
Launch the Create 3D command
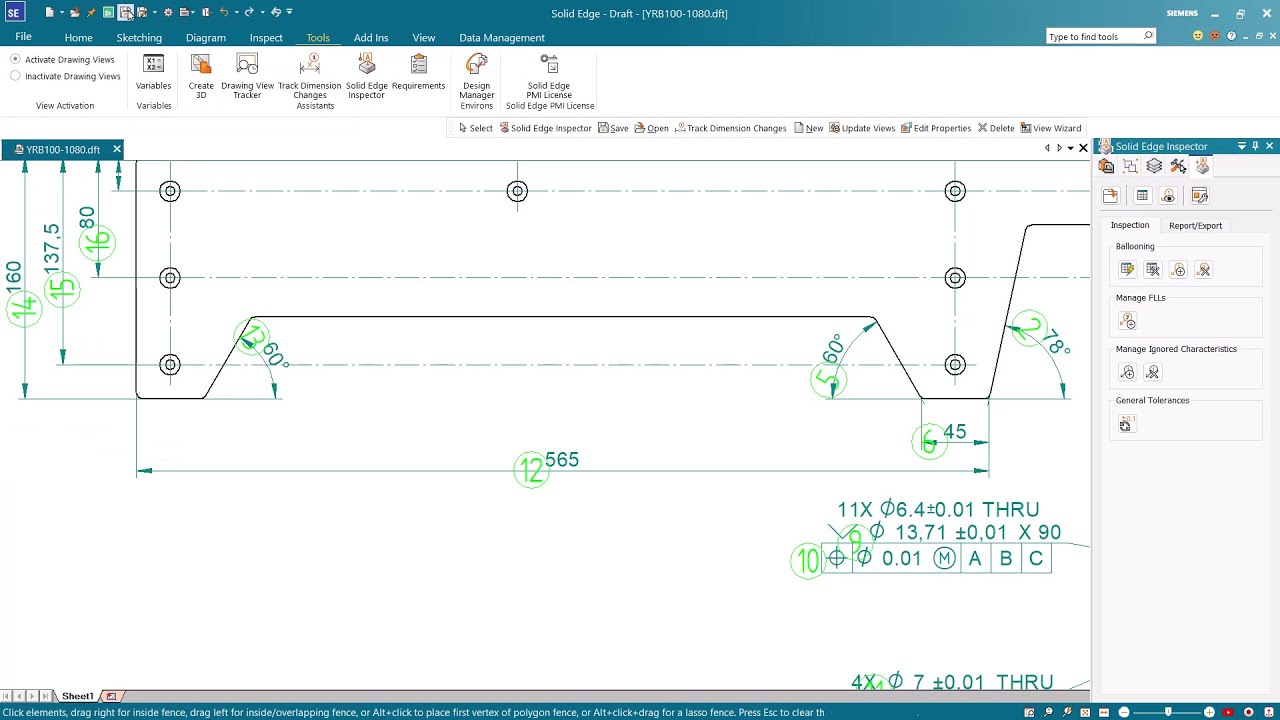tap(201, 76)
